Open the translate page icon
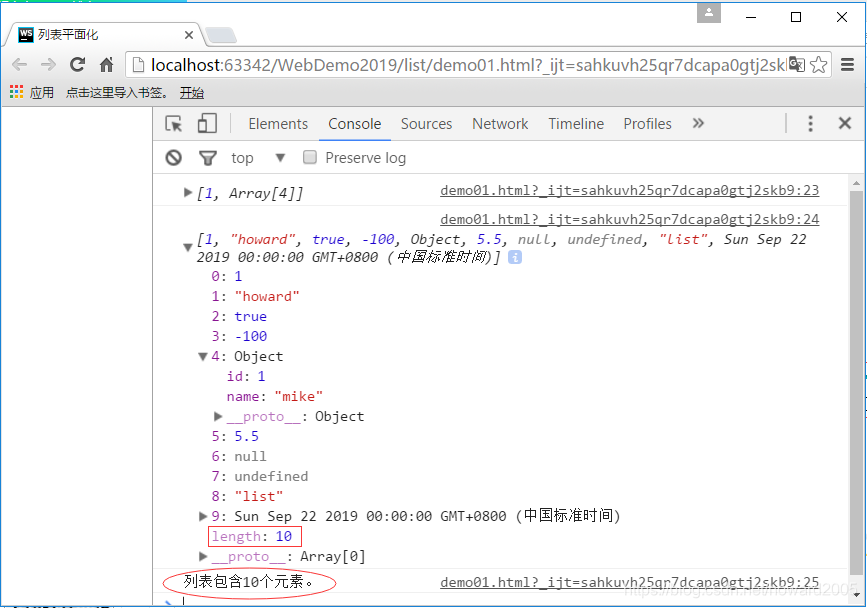Image resolution: width=867 pixels, height=608 pixels. 797,64
